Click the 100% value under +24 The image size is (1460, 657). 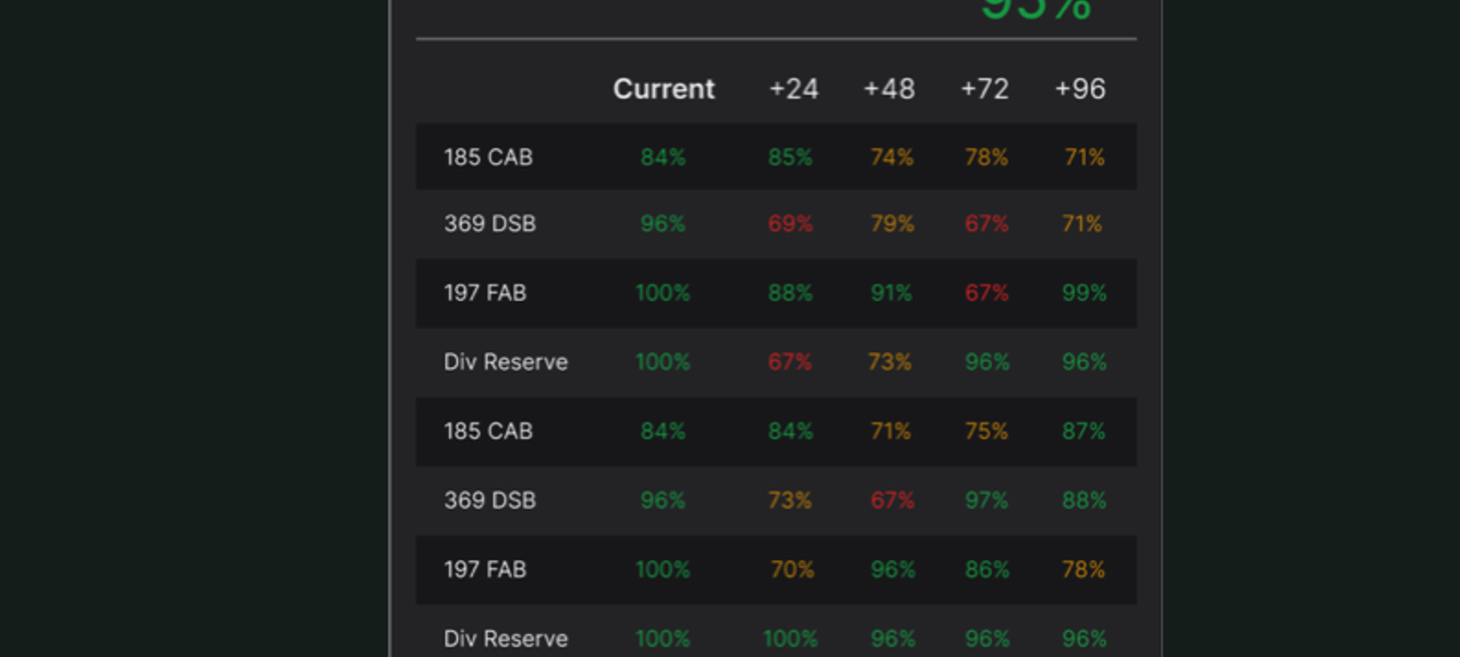pos(790,638)
